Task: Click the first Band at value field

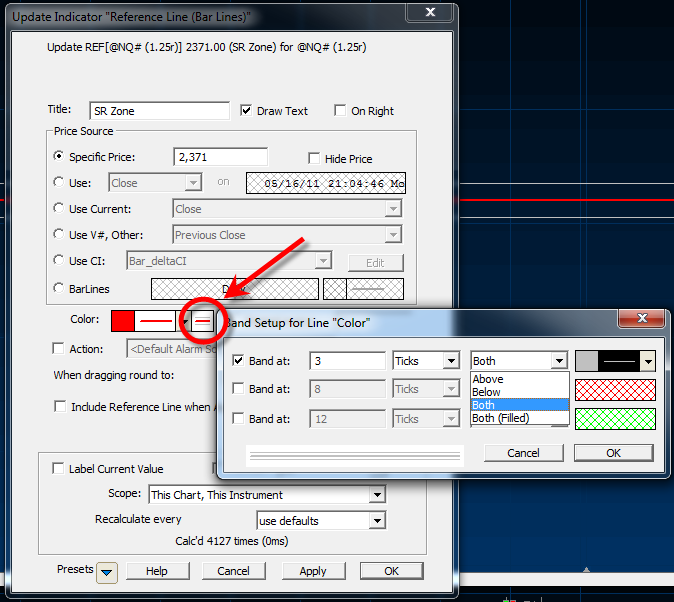Action: (347, 361)
